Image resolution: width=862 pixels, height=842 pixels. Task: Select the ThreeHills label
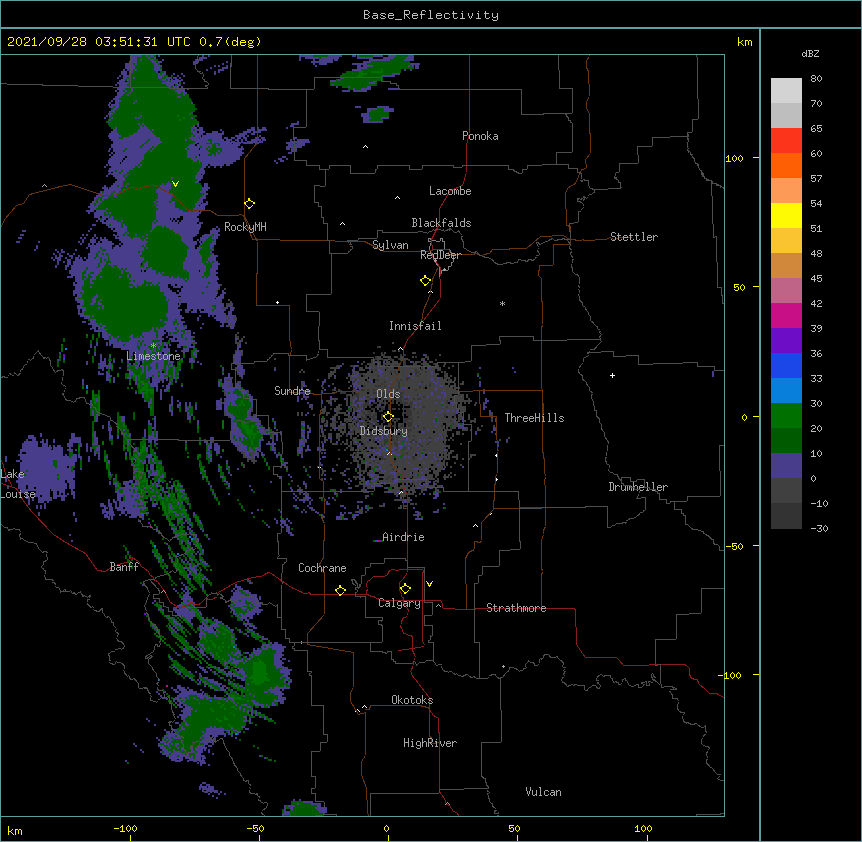click(x=534, y=418)
